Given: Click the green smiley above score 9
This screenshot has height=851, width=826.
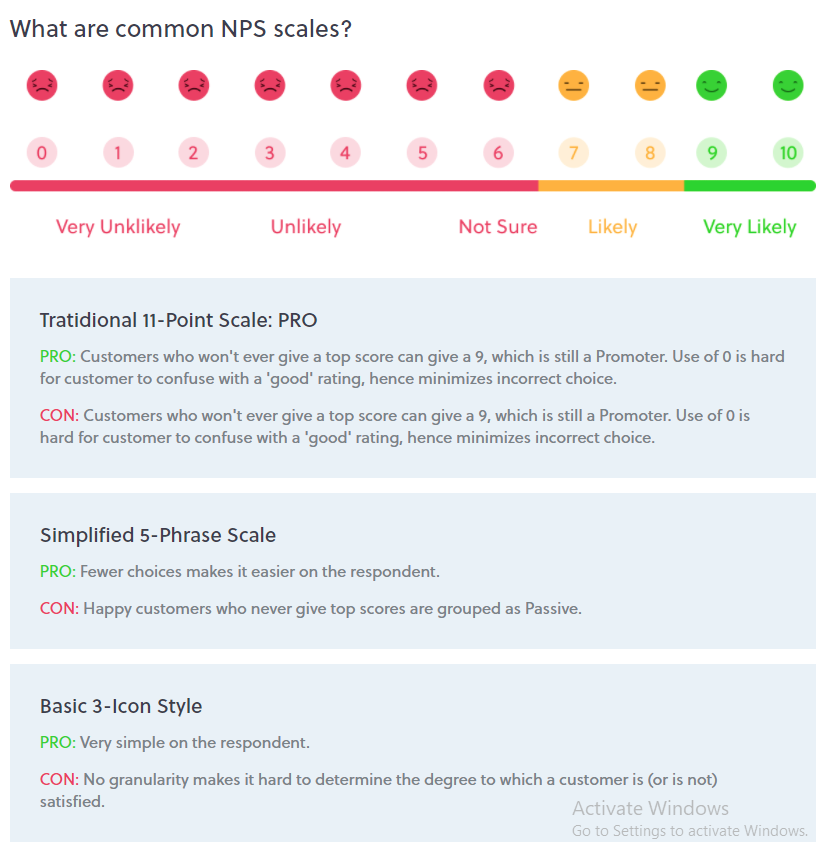Looking at the screenshot, I should click(x=712, y=86).
